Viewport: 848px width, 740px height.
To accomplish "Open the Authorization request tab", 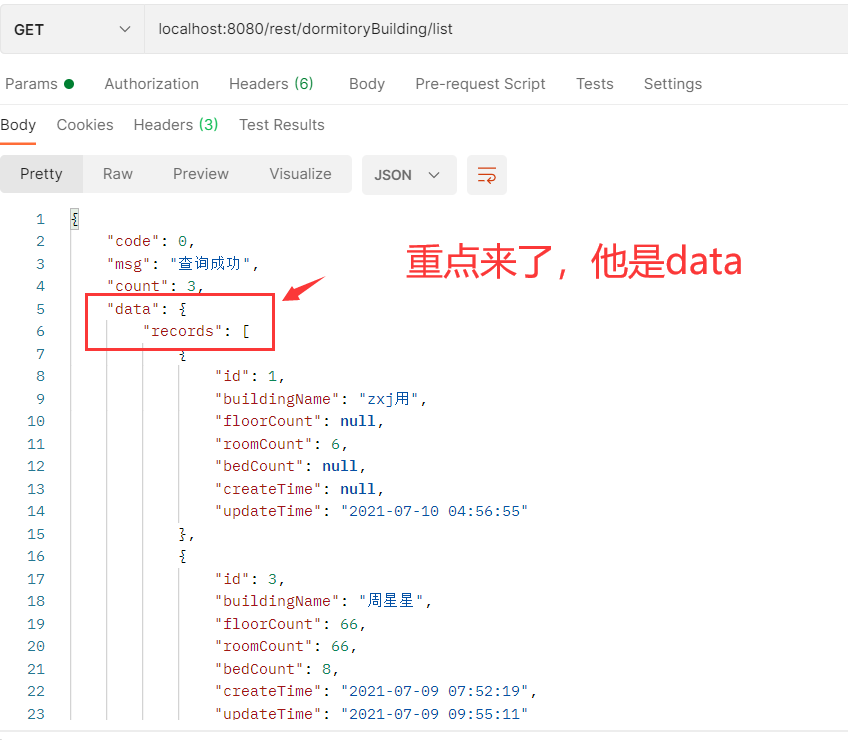I will click(x=151, y=84).
